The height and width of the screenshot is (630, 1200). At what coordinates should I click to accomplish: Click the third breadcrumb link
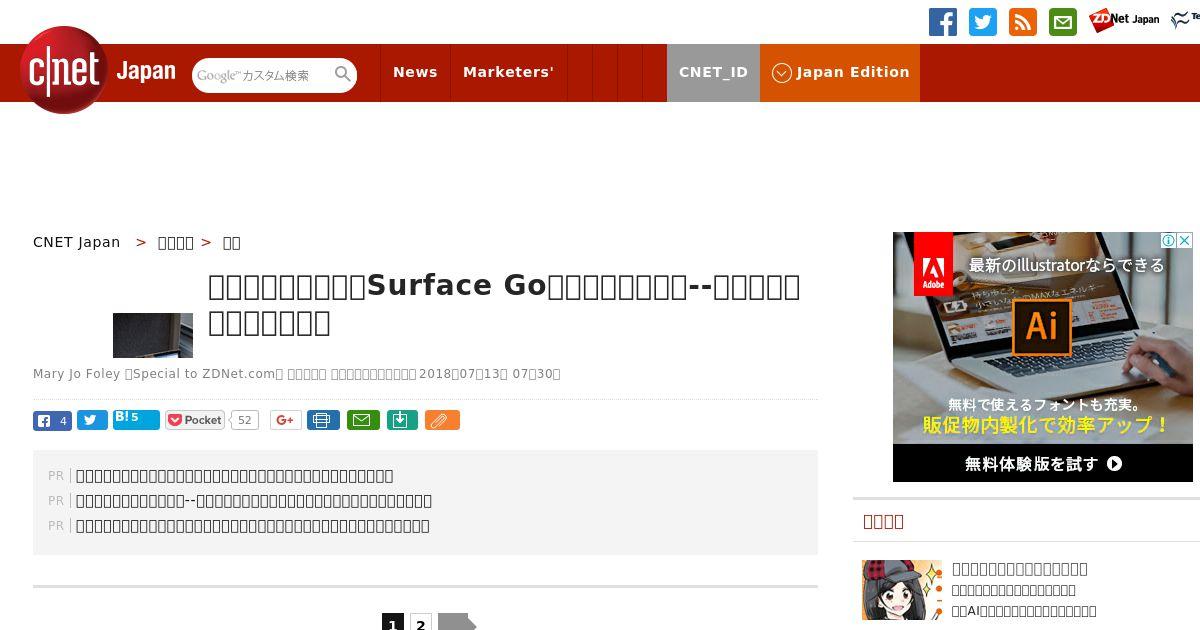[x=231, y=242]
